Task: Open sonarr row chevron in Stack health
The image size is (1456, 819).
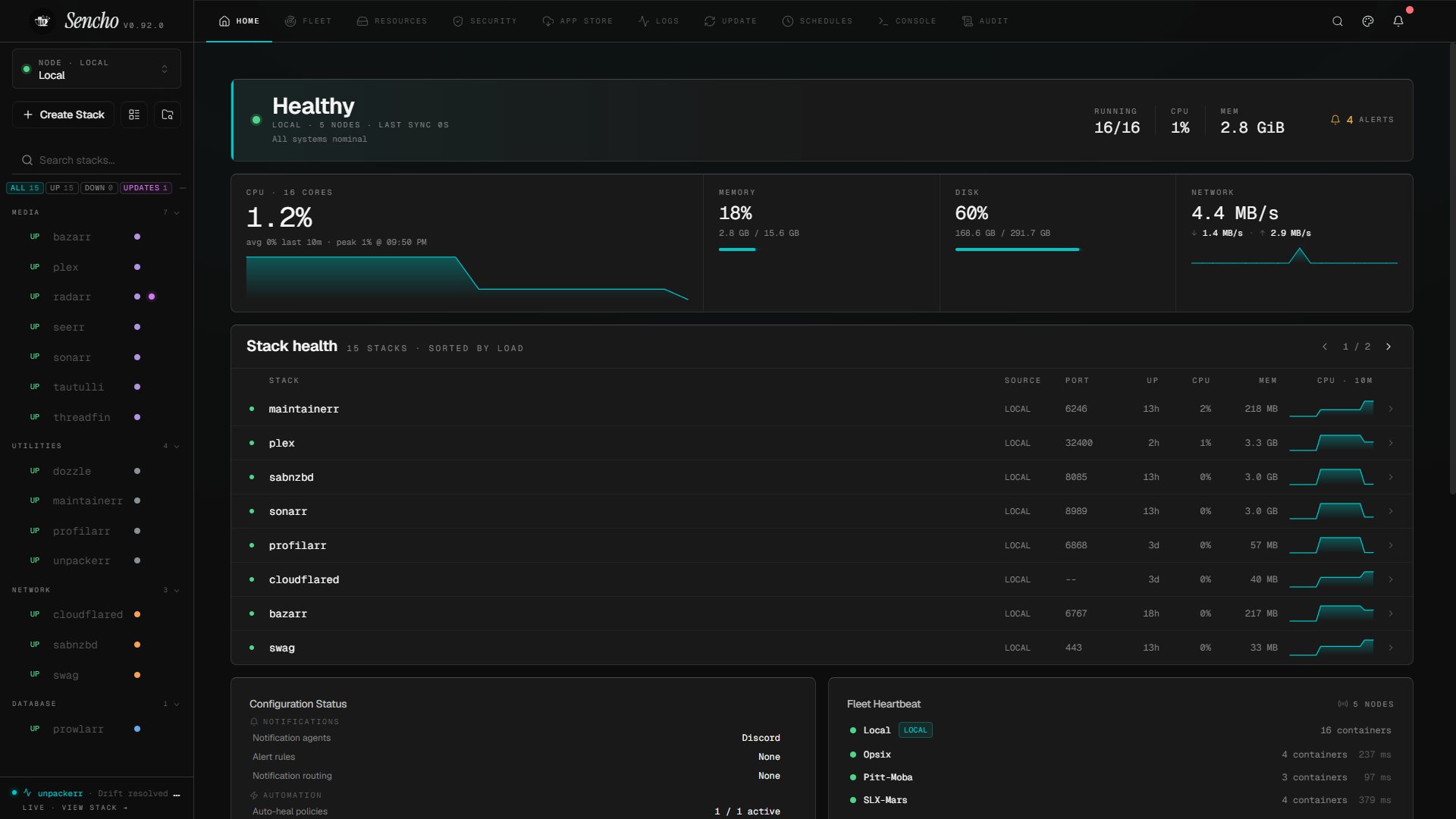Action: [1391, 511]
